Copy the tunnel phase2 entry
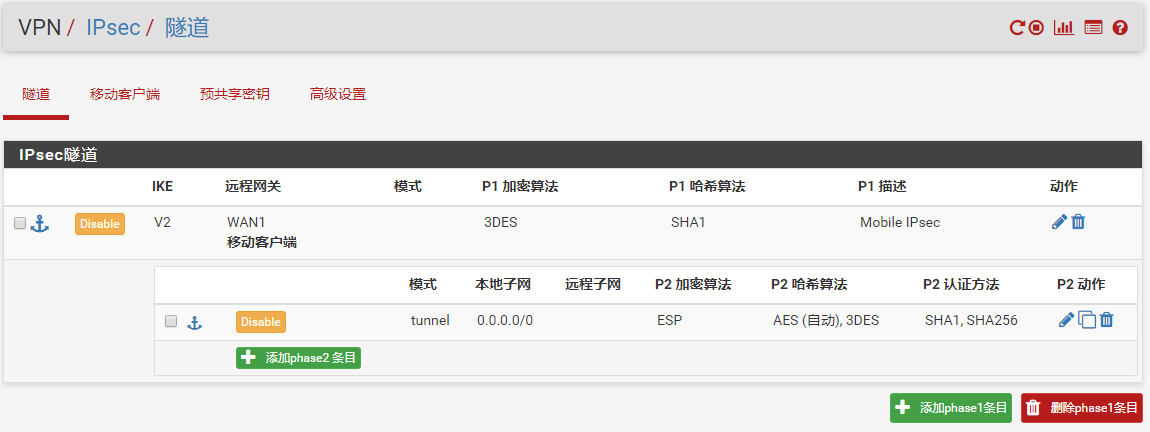This screenshot has width=1150, height=432. tap(1087, 321)
